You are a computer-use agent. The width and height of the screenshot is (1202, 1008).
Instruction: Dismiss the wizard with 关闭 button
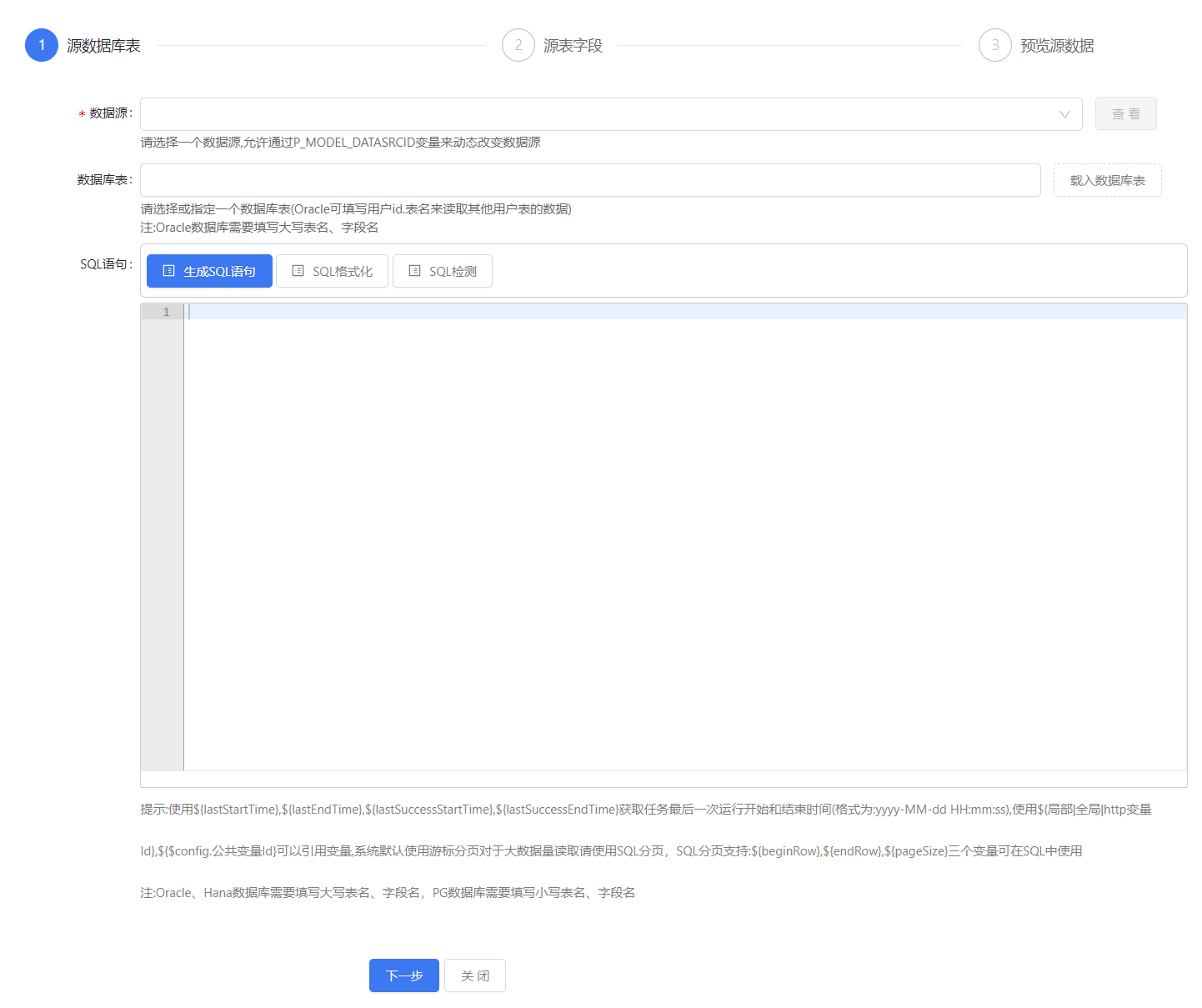point(475,975)
